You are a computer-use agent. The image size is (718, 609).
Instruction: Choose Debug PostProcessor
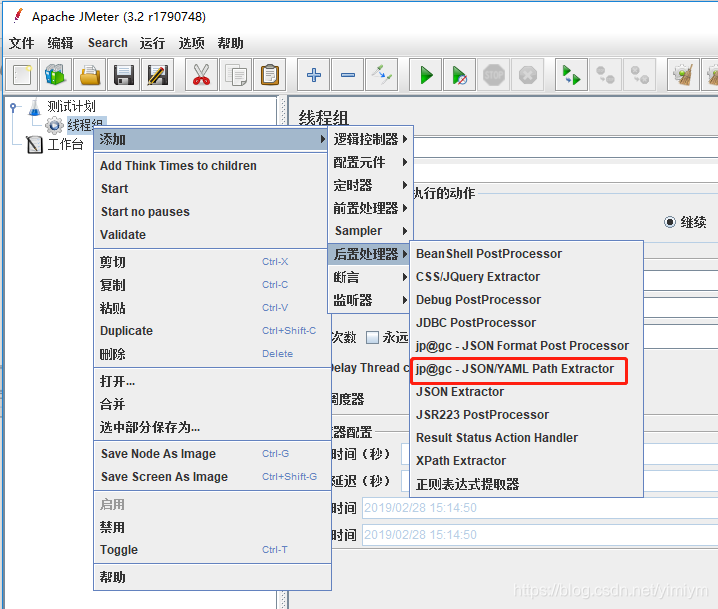pyautogui.click(x=526, y=299)
